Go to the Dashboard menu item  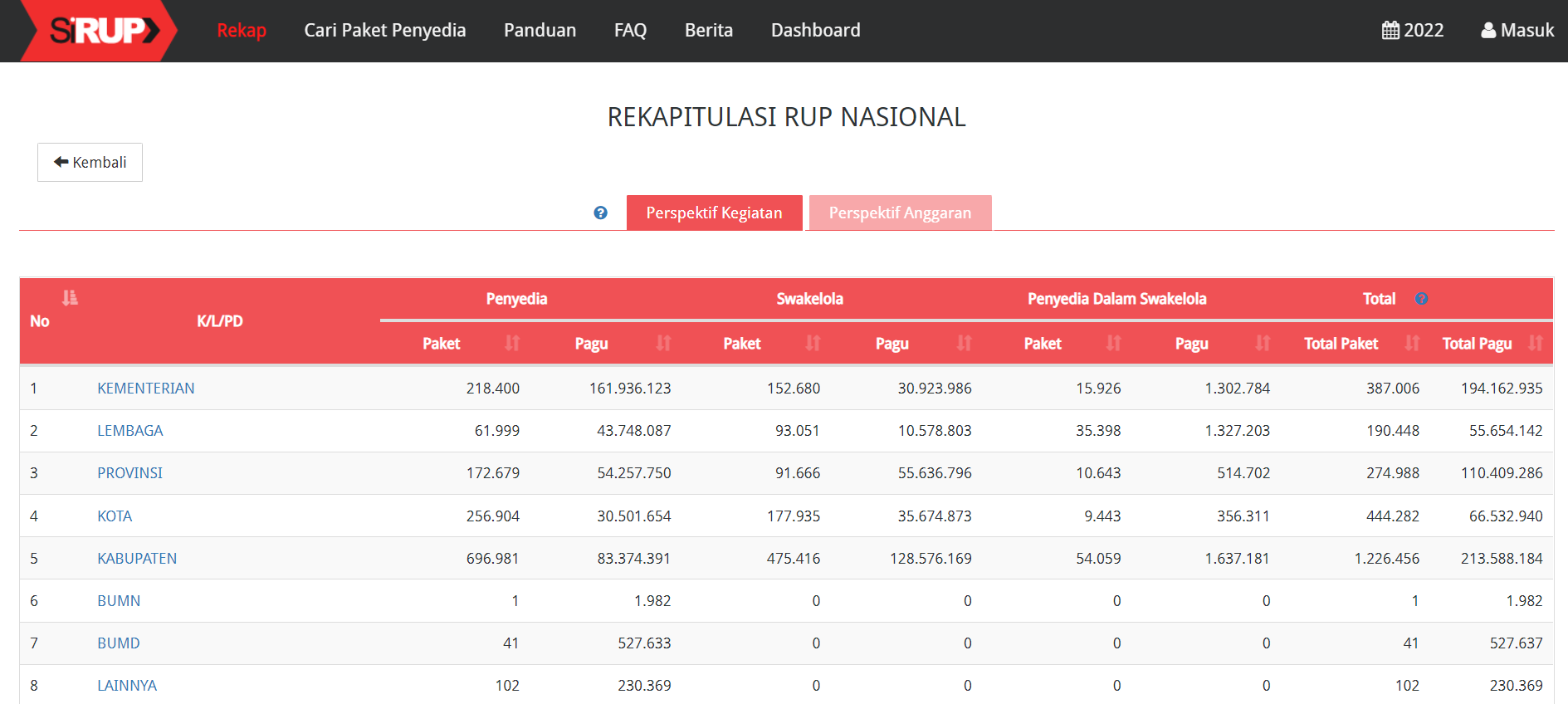pos(815,31)
